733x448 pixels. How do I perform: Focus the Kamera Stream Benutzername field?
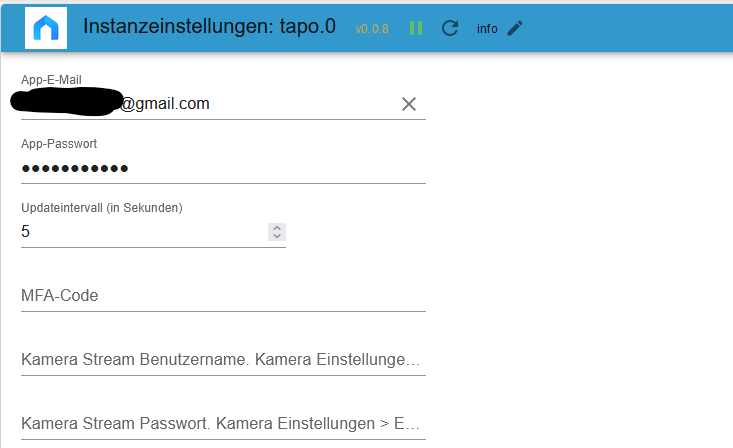pos(222,360)
